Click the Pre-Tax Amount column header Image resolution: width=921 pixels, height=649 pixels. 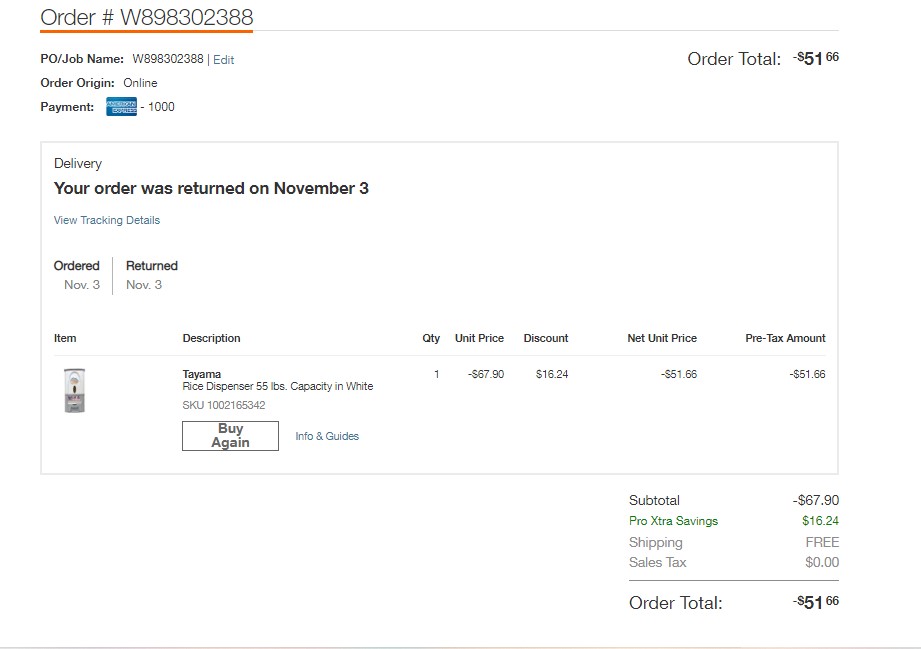point(785,338)
